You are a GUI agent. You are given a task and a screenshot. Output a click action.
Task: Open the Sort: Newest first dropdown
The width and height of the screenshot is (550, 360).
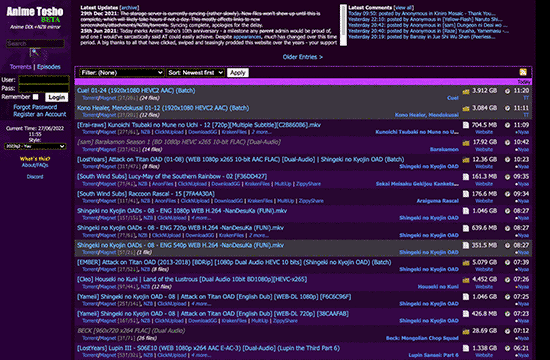click(x=195, y=73)
